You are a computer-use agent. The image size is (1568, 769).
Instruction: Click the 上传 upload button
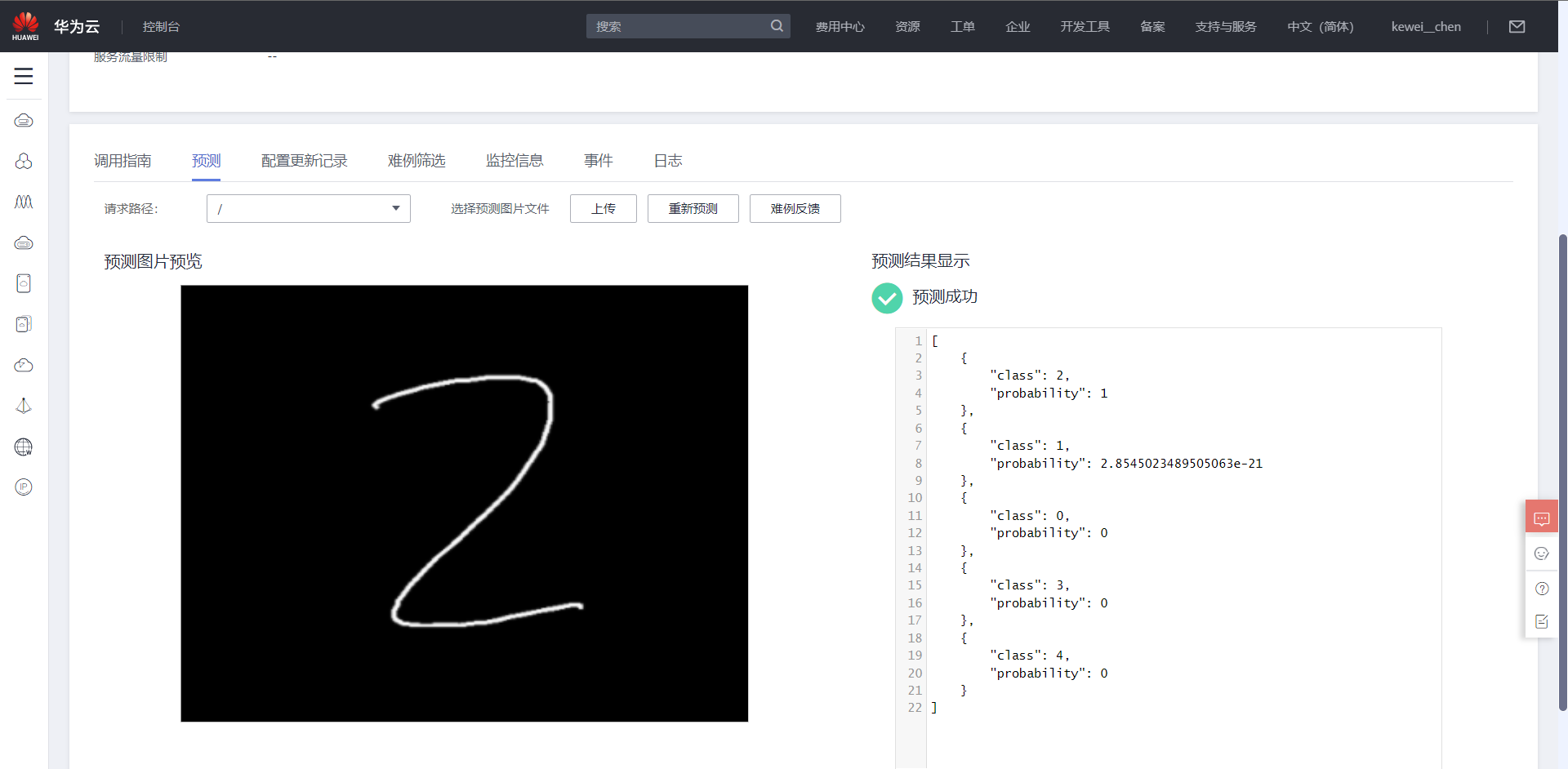point(604,208)
